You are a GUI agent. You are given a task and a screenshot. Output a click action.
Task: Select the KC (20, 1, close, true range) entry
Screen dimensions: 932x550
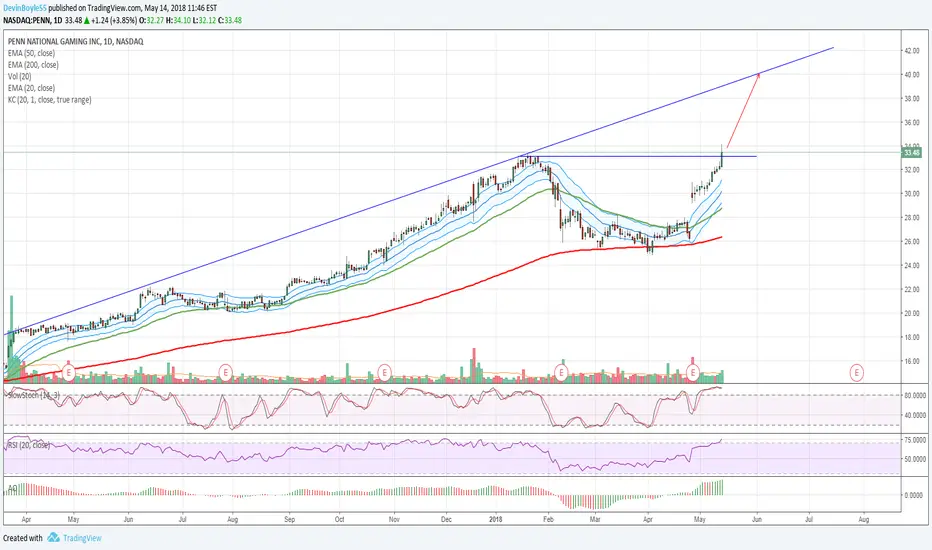50,100
